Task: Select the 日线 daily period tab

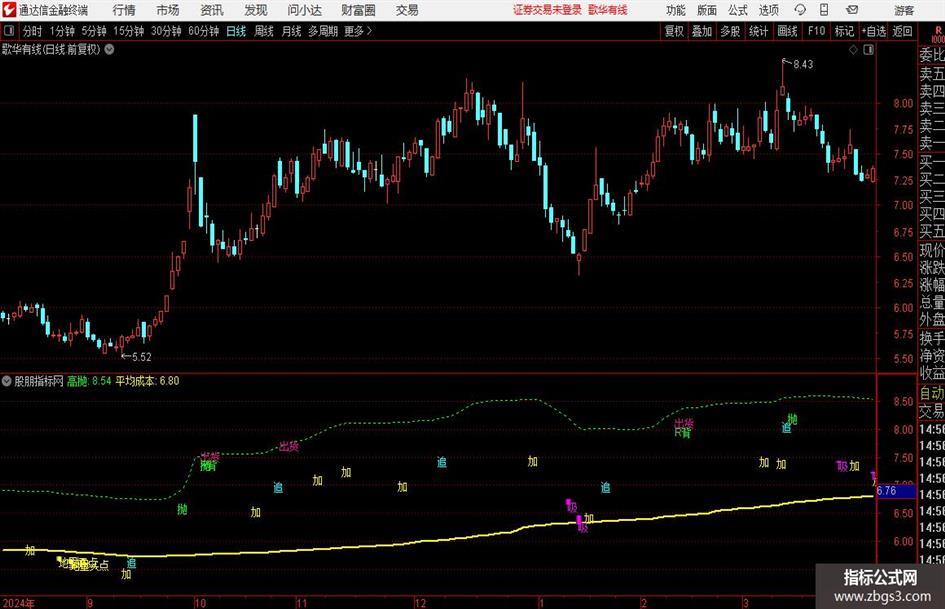Action: [x=236, y=31]
